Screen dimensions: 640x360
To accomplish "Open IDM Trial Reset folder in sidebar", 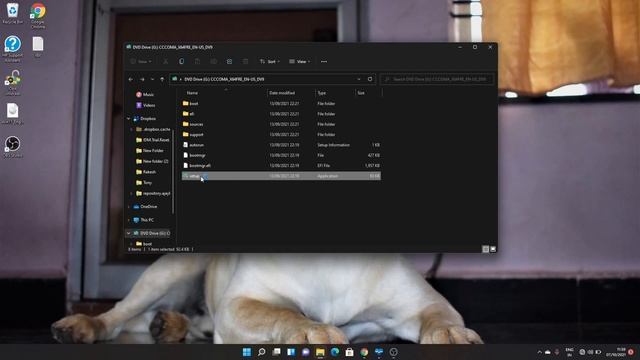I will click(153, 140).
